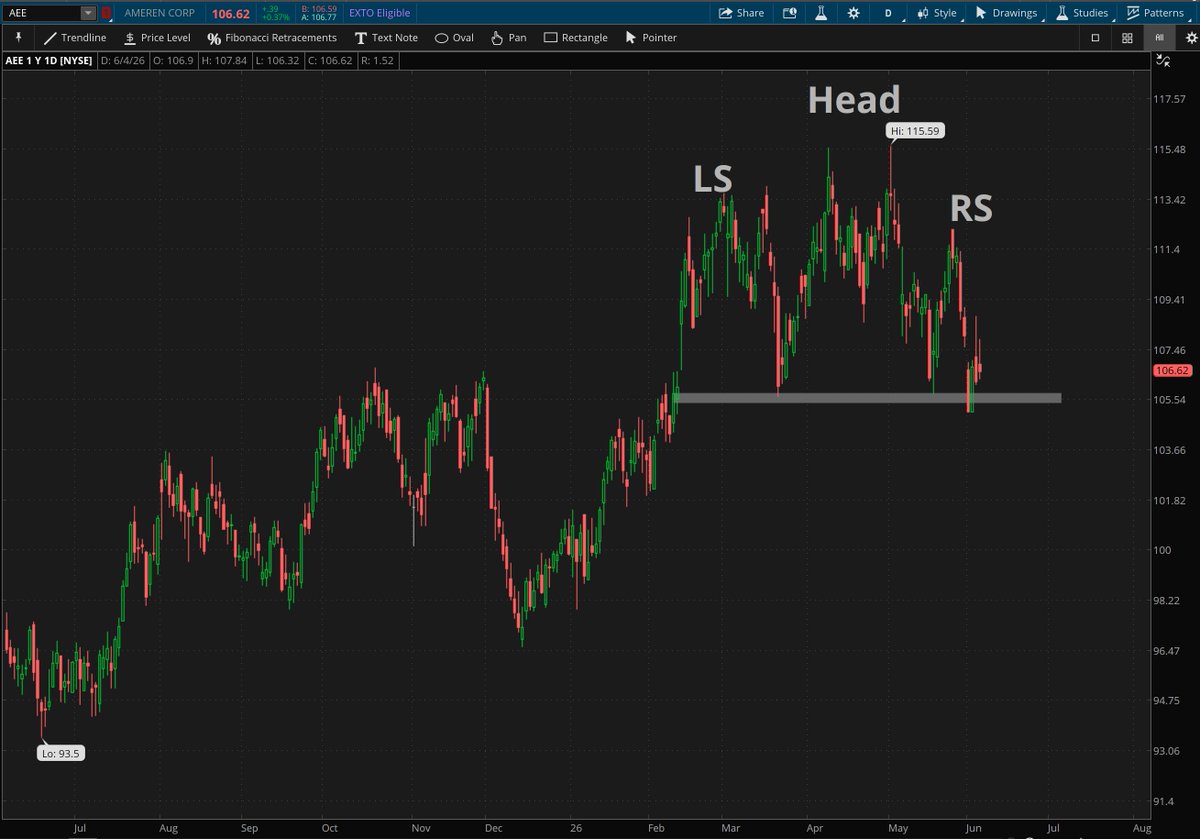This screenshot has width=1200, height=839.
Task: Click the AEE 1 Y 1D [NYSE] chart label
Action: coord(49,61)
